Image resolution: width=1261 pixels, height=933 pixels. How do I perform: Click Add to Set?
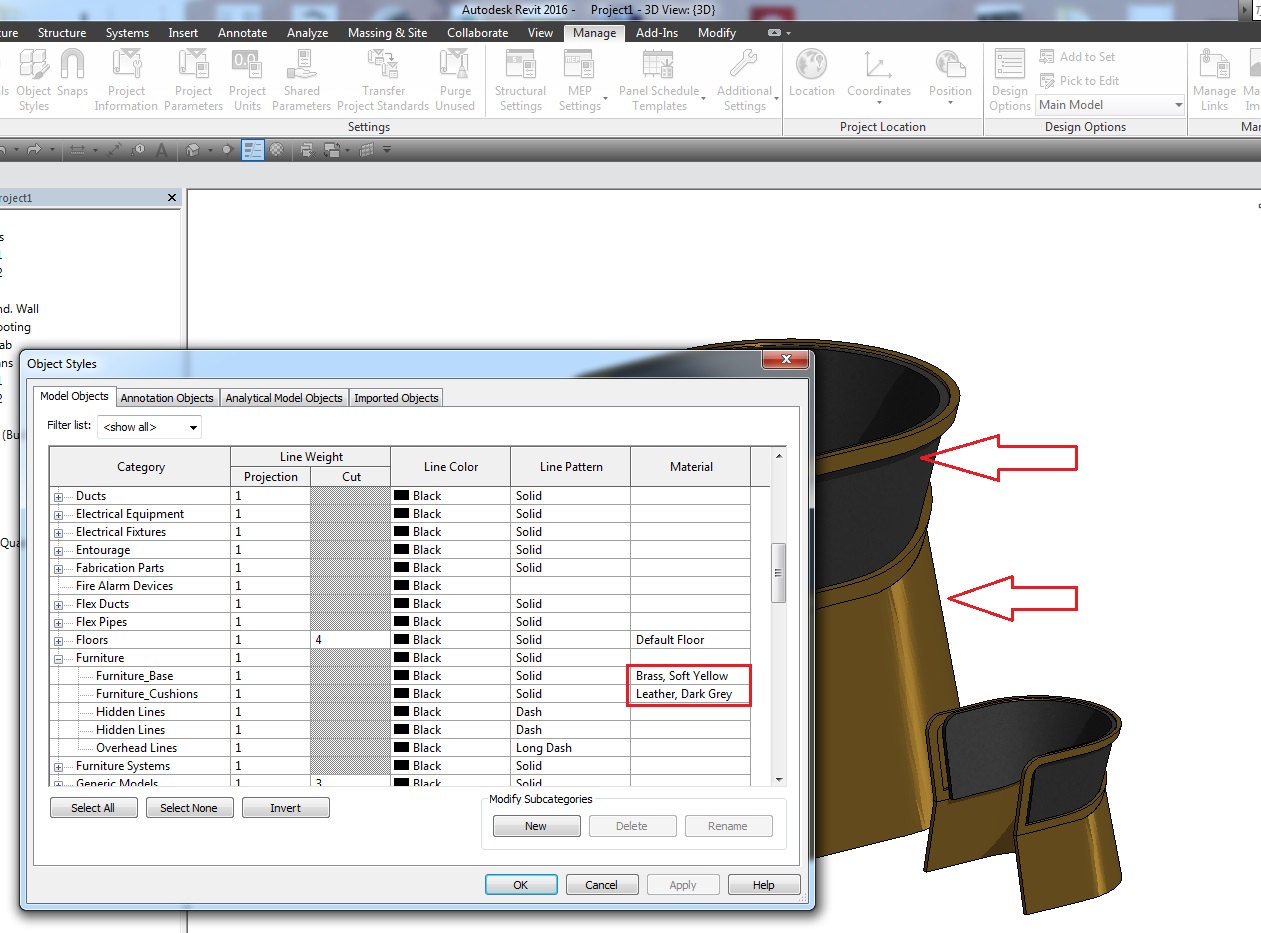(1078, 57)
